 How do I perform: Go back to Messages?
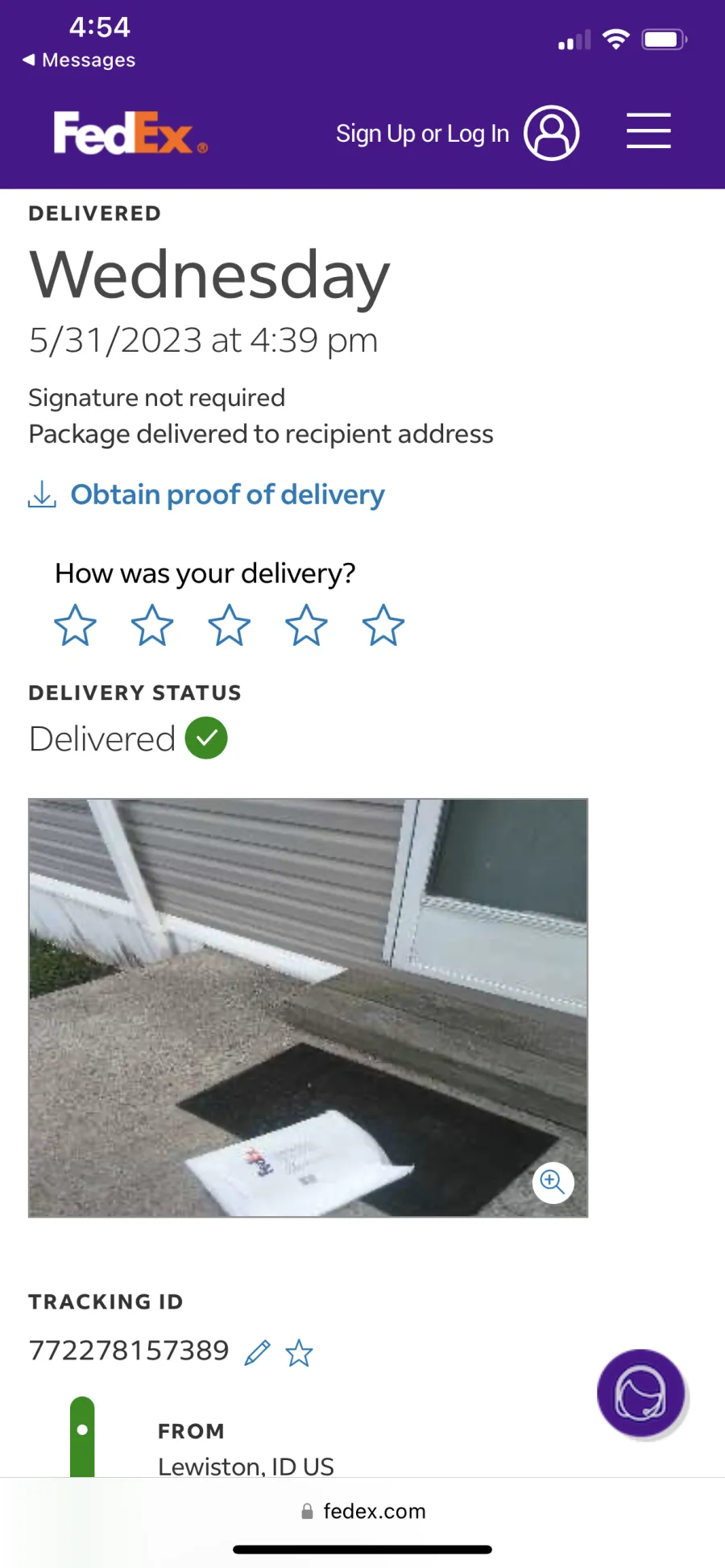pyautogui.click(x=79, y=60)
